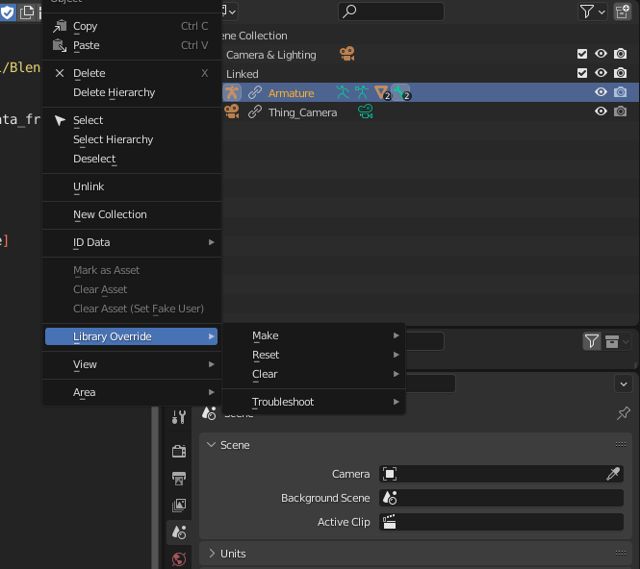Click the Armature data icon
Image resolution: width=640 pixels, height=569 pixels.
(x=361, y=93)
